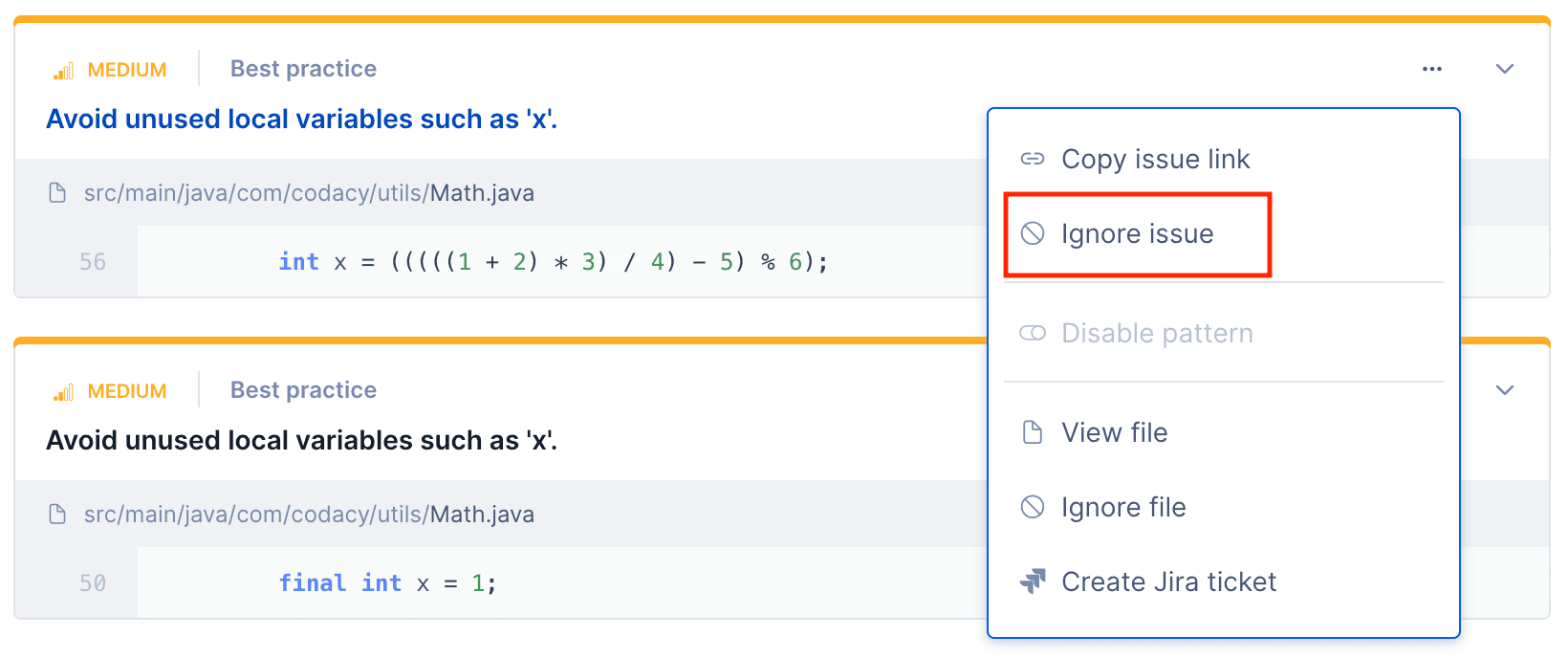Click the file icon before the first Math.java path
The image size is (1568, 658).
(56, 192)
